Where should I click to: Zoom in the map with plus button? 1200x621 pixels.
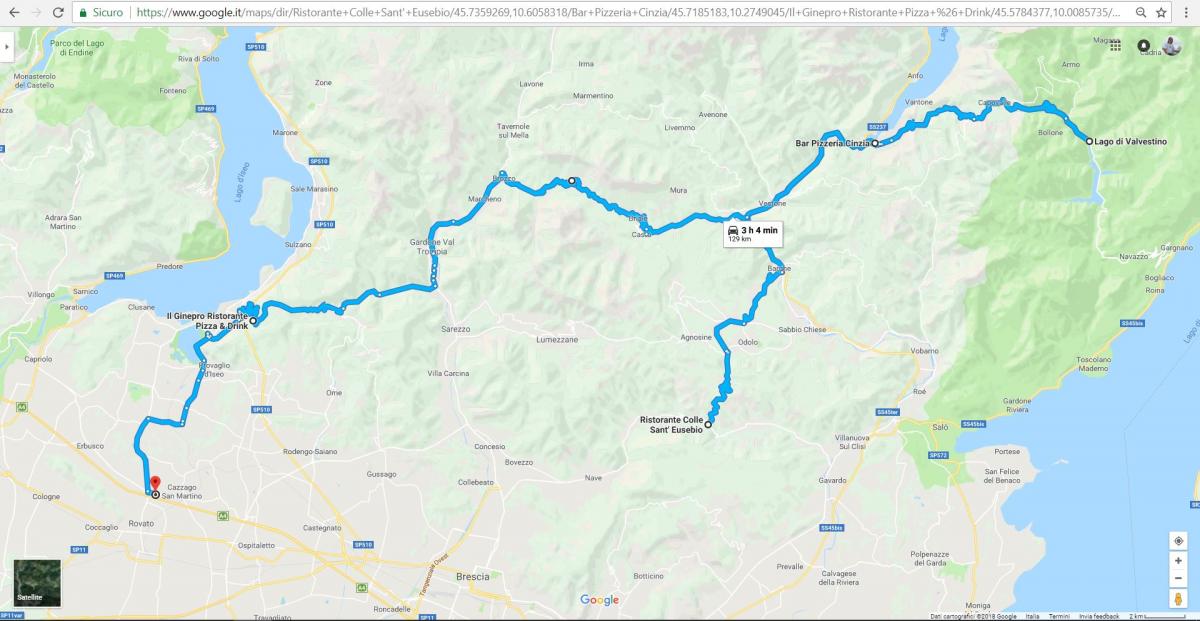tap(1178, 561)
